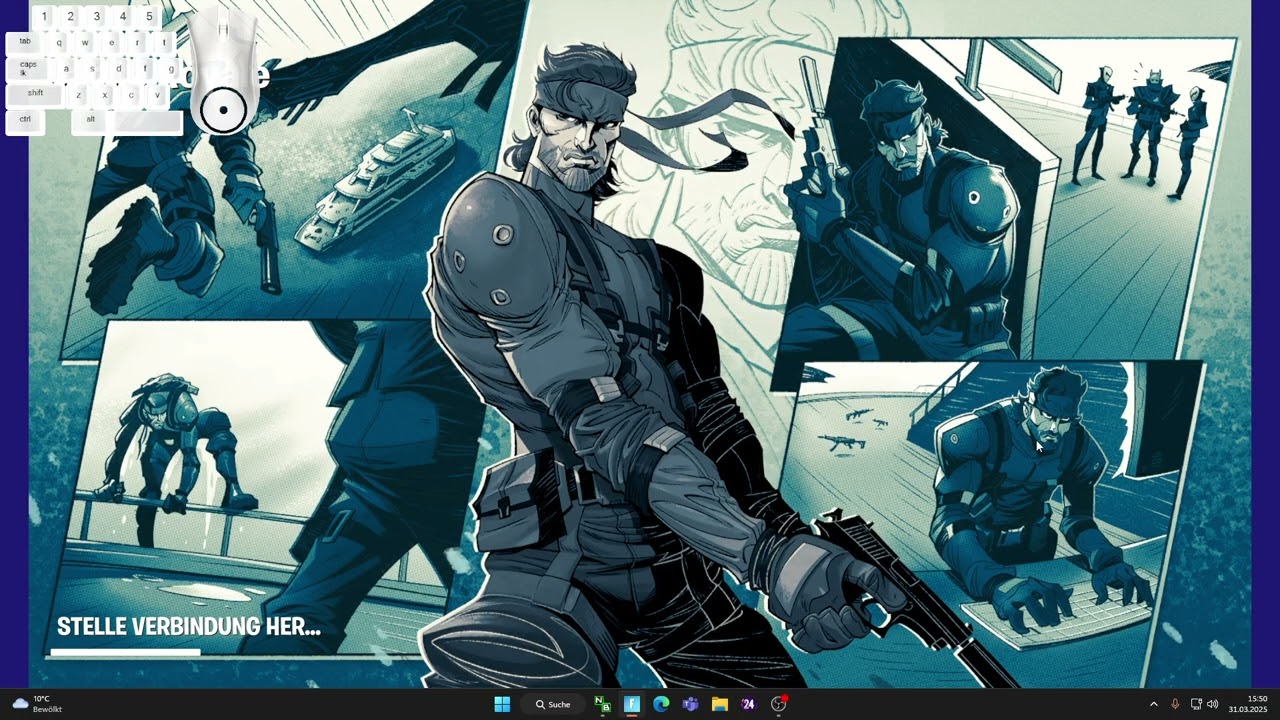Open Microsoft Teams from the taskbar
Screen dimensions: 1280x720
(x=690, y=704)
